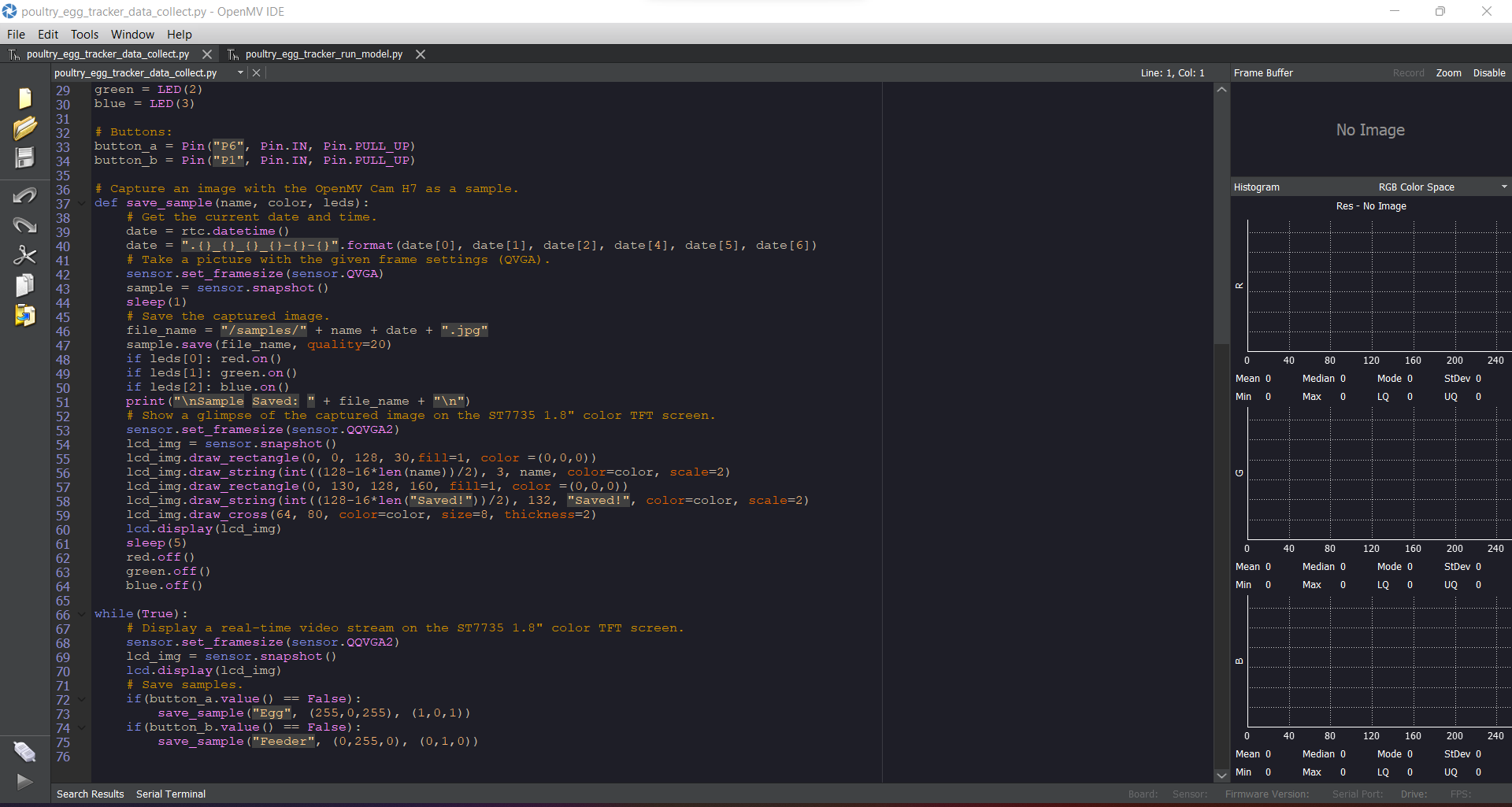Open an existing script file
This screenshot has width=1512, height=807.
pyautogui.click(x=26, y=127)
